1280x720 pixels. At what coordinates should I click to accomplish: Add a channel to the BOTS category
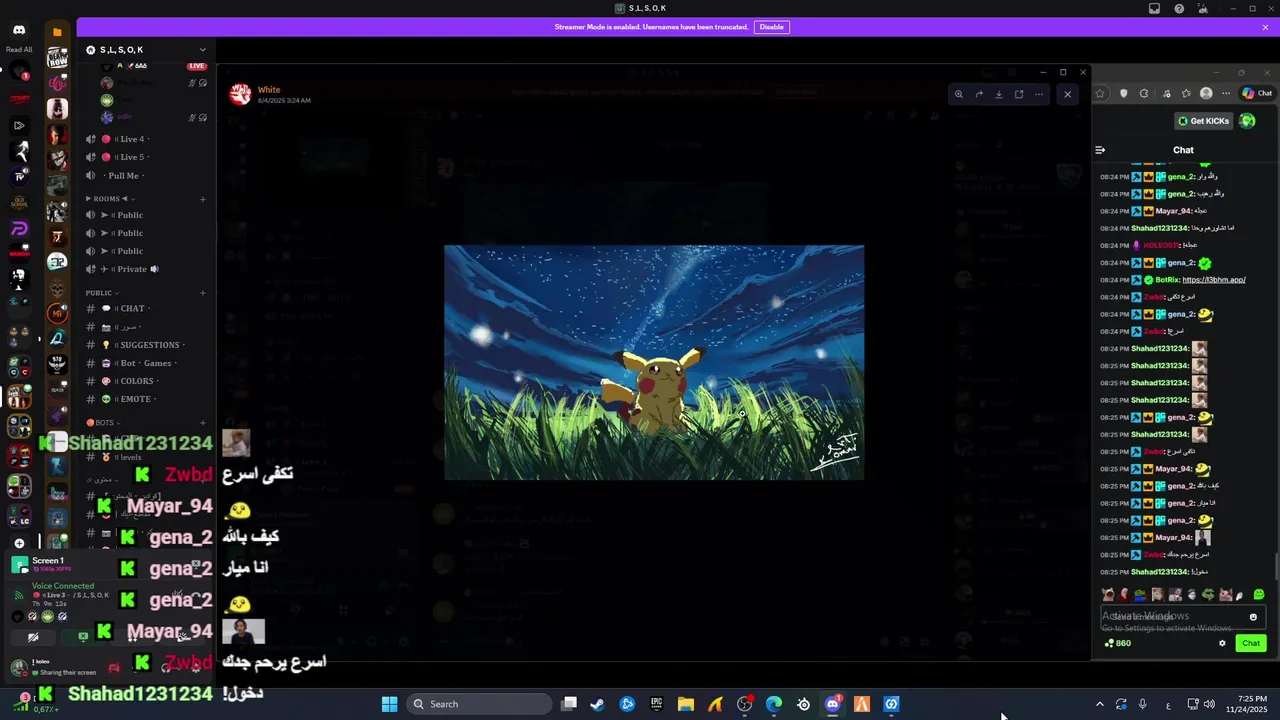(x=203, y=423)
